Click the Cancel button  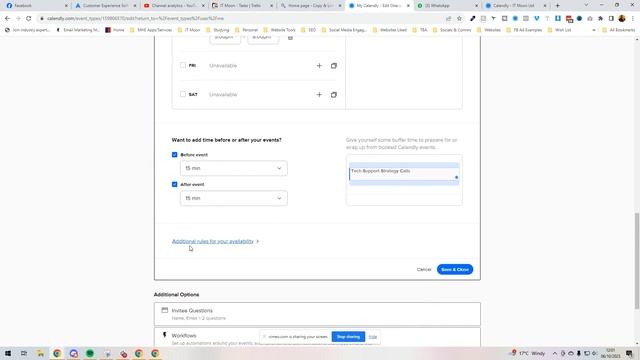[424, 269]
